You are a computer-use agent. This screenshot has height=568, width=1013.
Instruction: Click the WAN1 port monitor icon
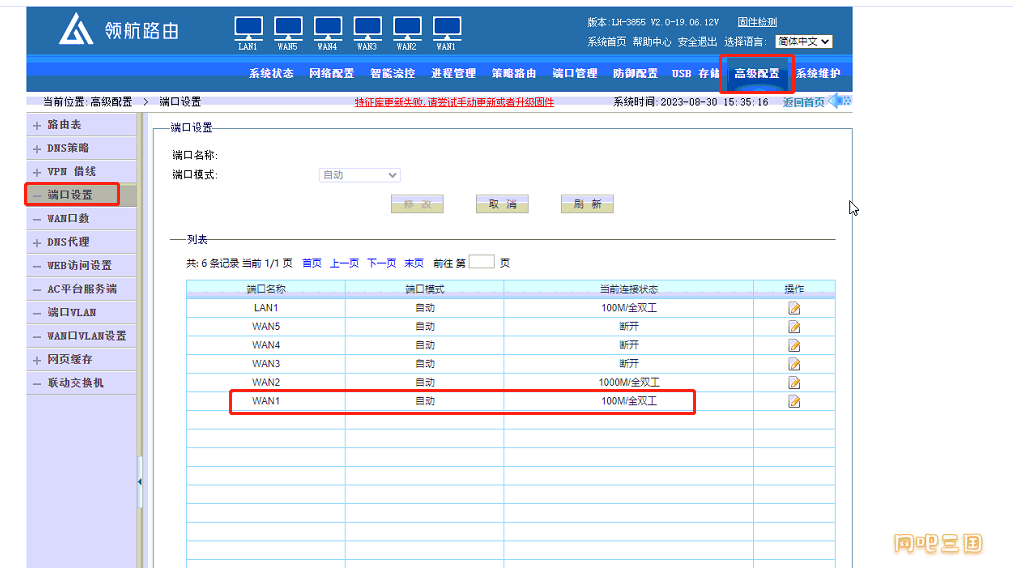446,29
